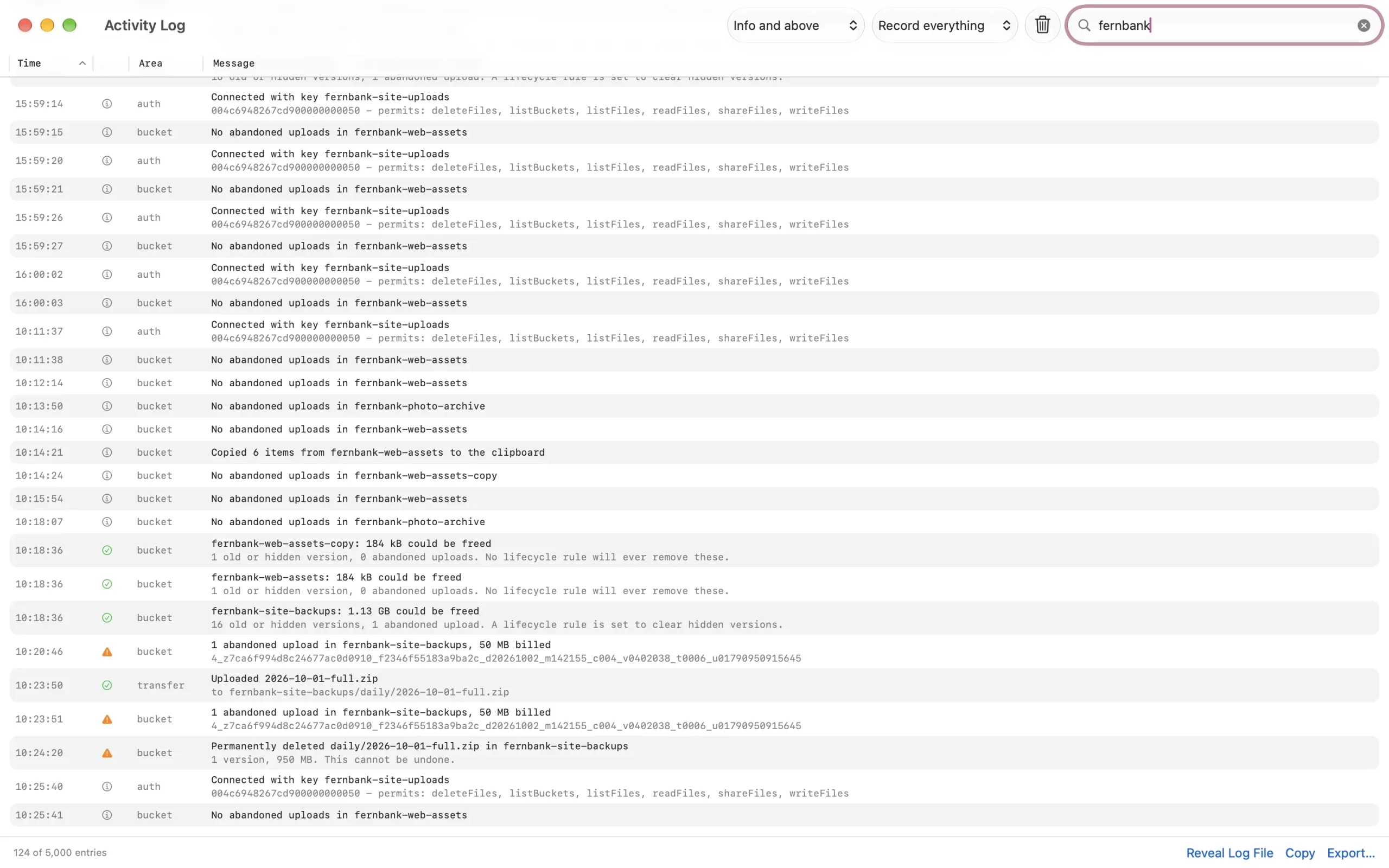Click the sort arrow in Time column
This screenshot has width=1389, height=868.
[82, 63]
